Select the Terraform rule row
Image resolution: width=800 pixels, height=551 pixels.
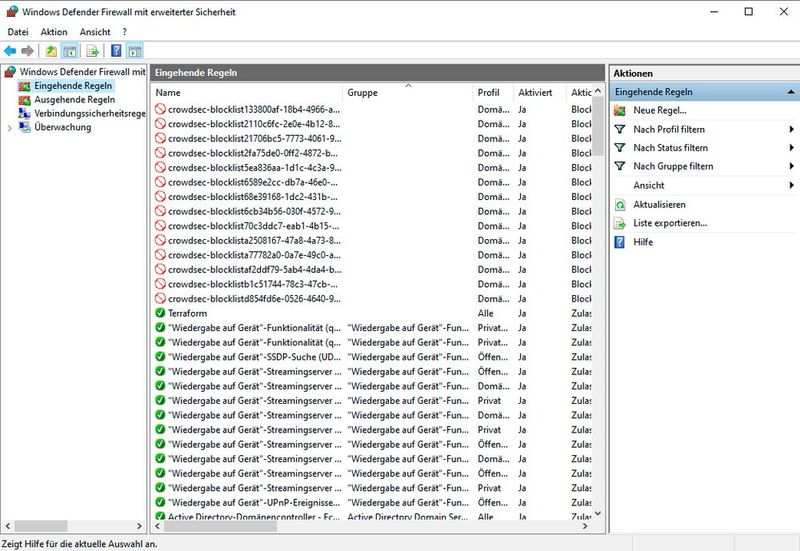372,313
